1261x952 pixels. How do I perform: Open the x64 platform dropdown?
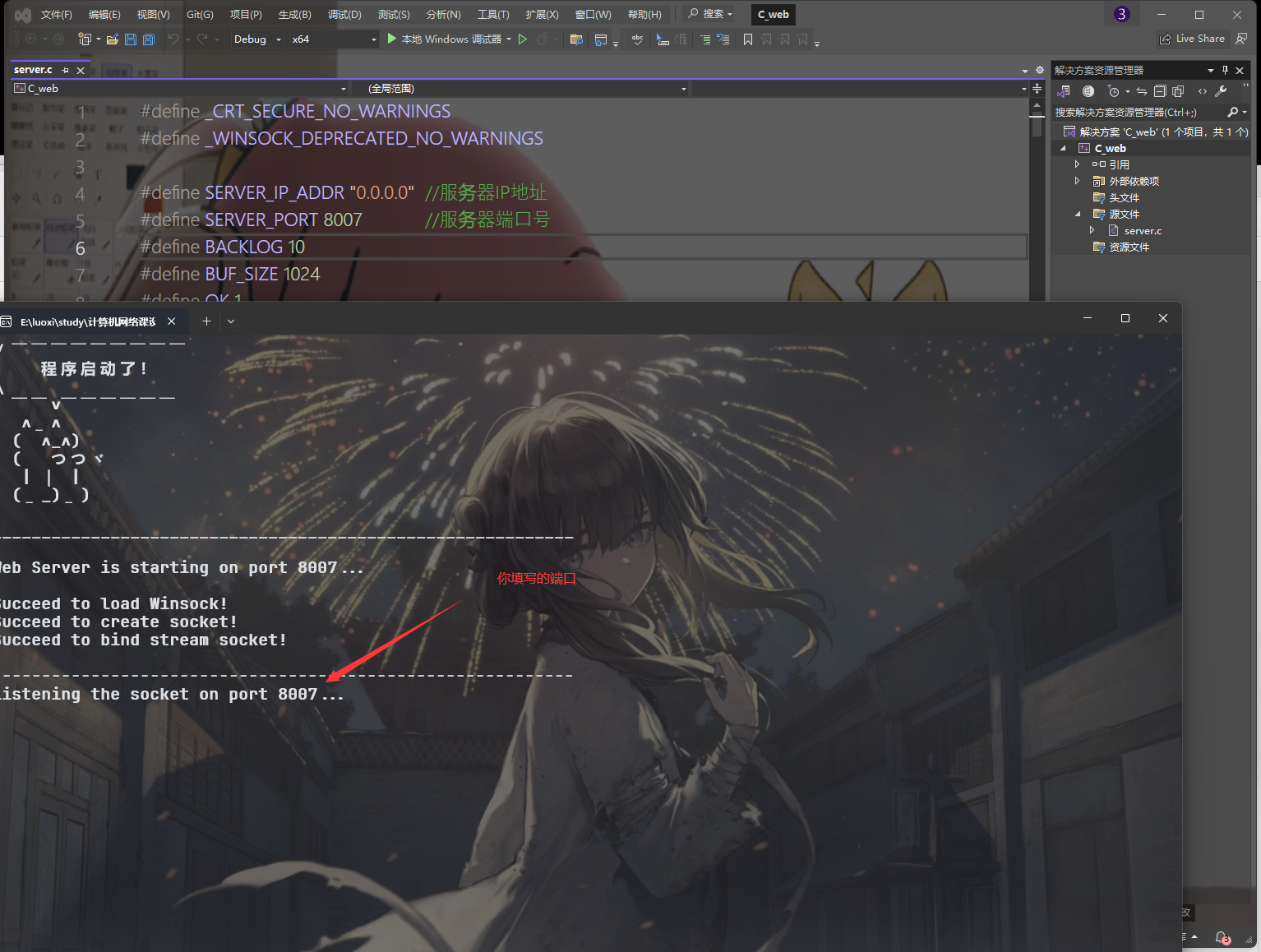(x=334, y=39)
